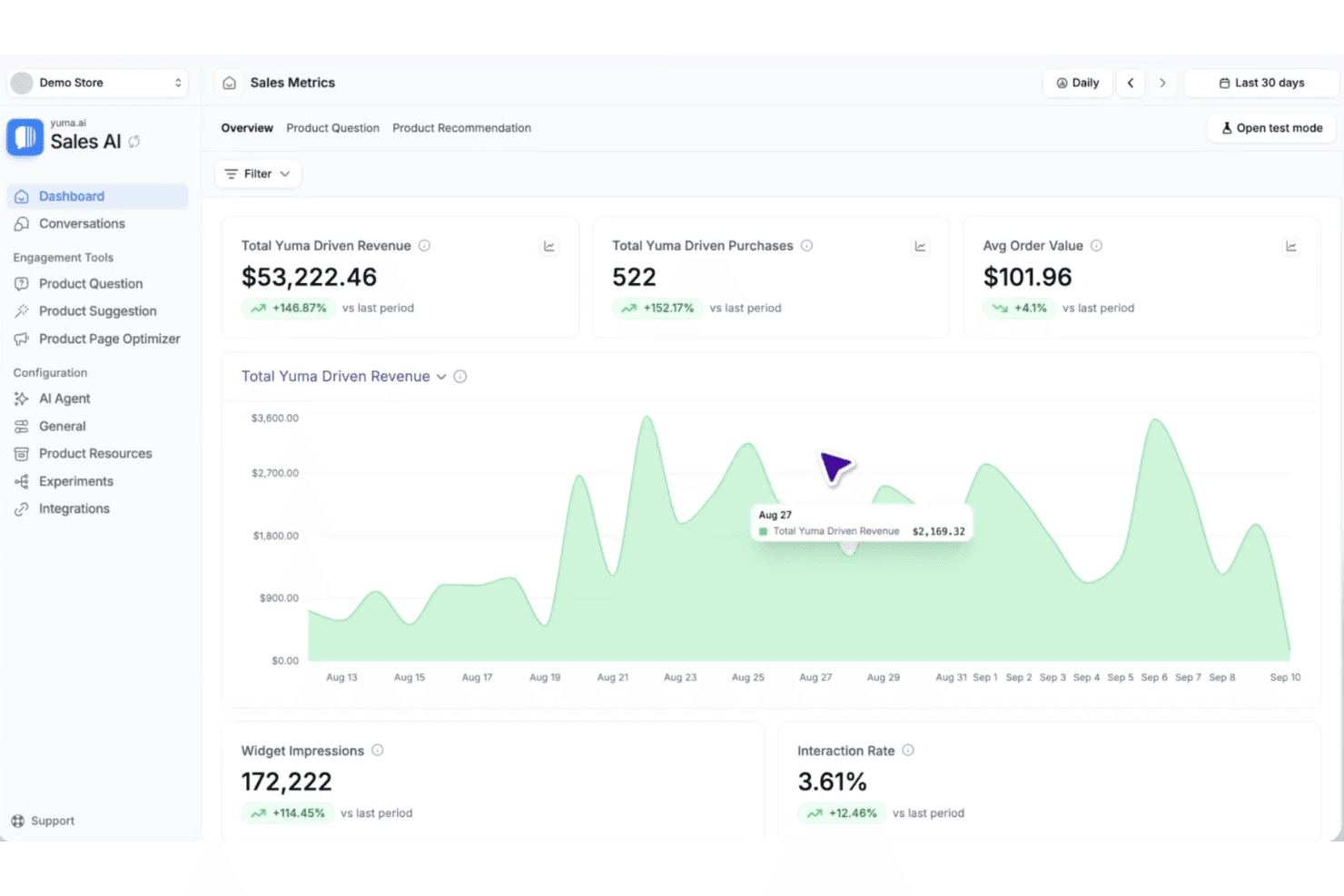The image size is (1344, 896).
Task: Click info icon beside Interaction Rate
Action: tap(908, 750)
